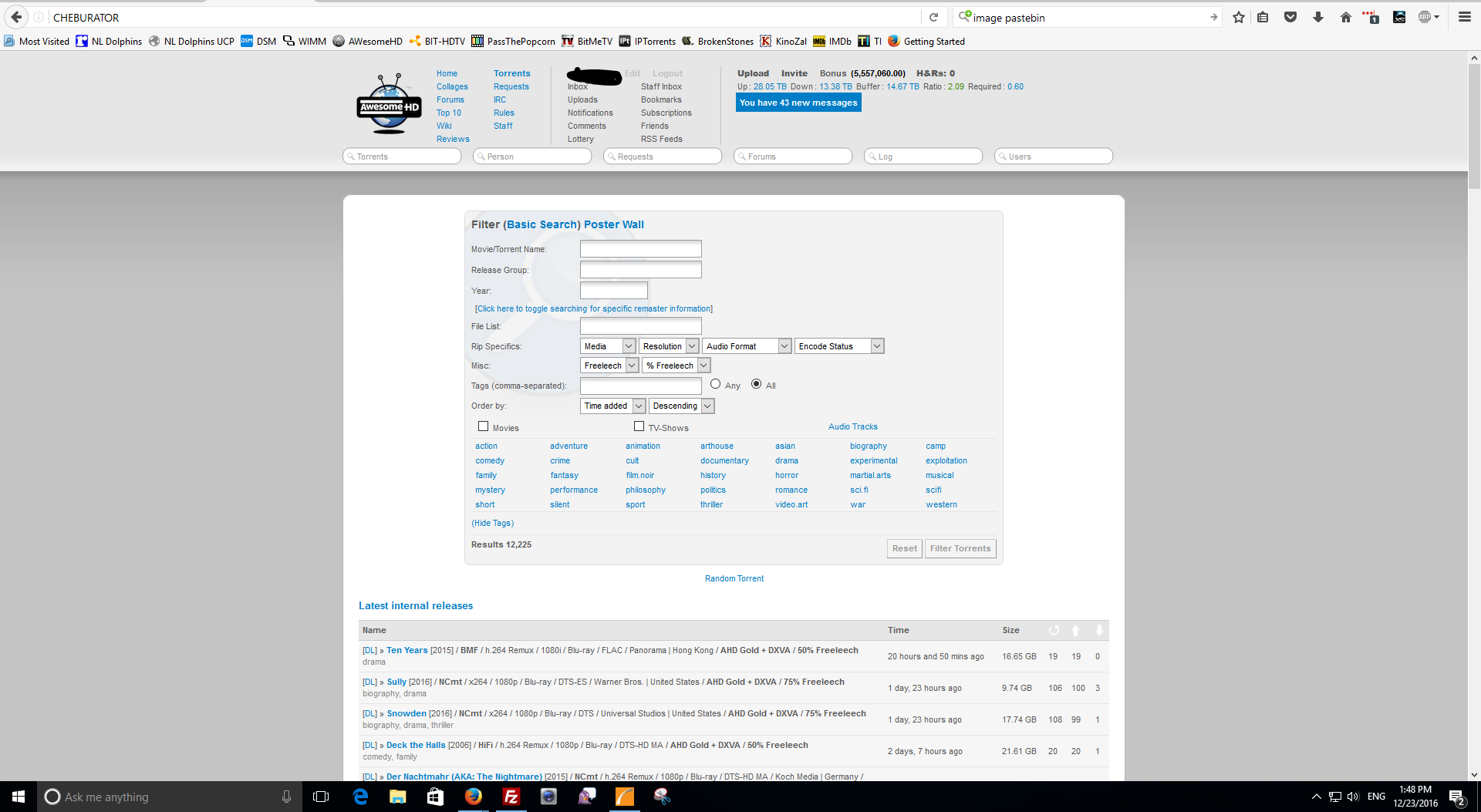Open File Explorer from taskbar
Viewport: 1481px width, 812px height.
(397, 797)
